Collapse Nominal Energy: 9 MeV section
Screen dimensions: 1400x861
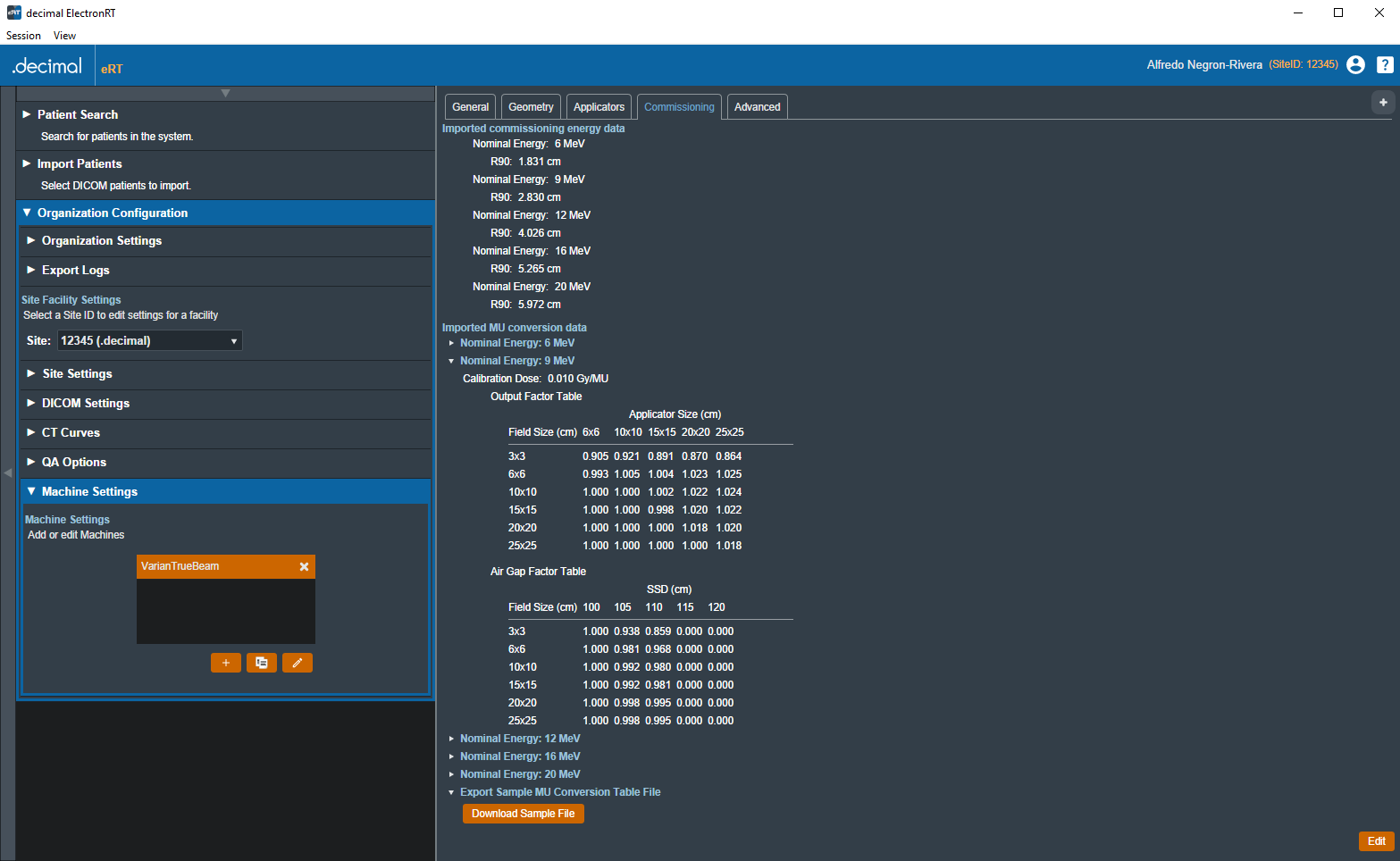click(x=516, y=361)
